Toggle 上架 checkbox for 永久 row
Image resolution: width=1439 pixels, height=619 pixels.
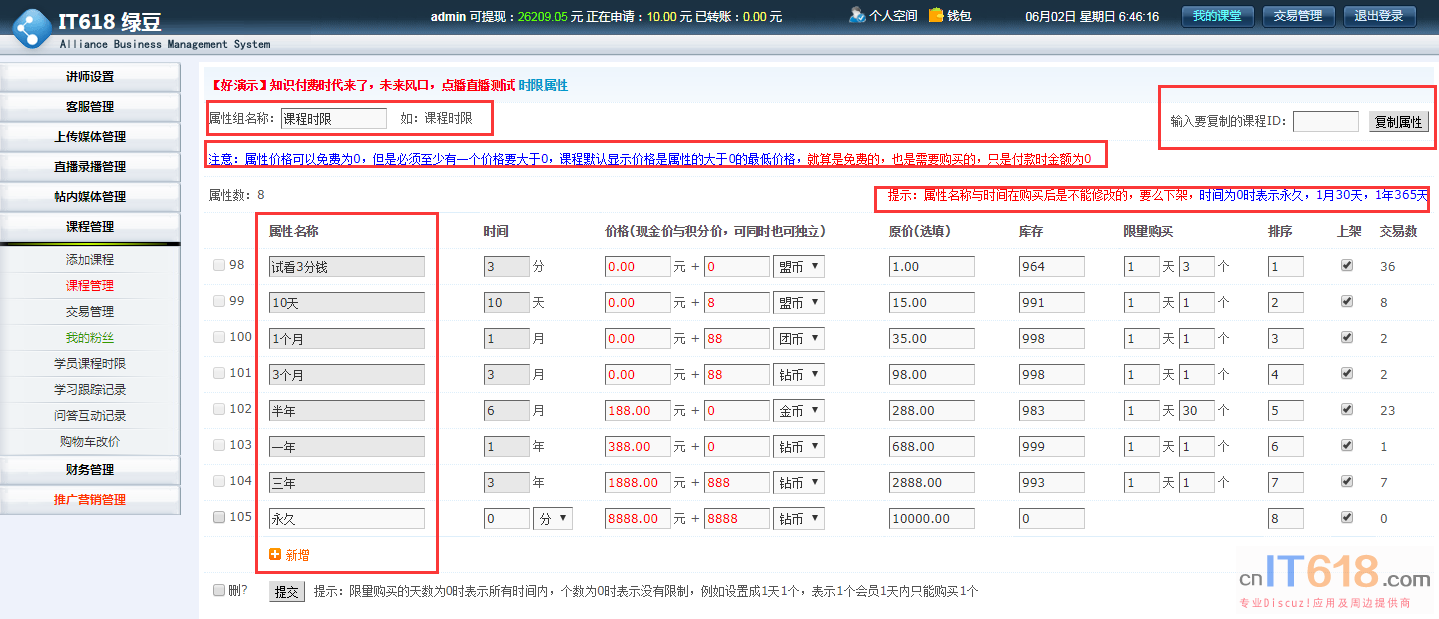tap(1346, 517)
